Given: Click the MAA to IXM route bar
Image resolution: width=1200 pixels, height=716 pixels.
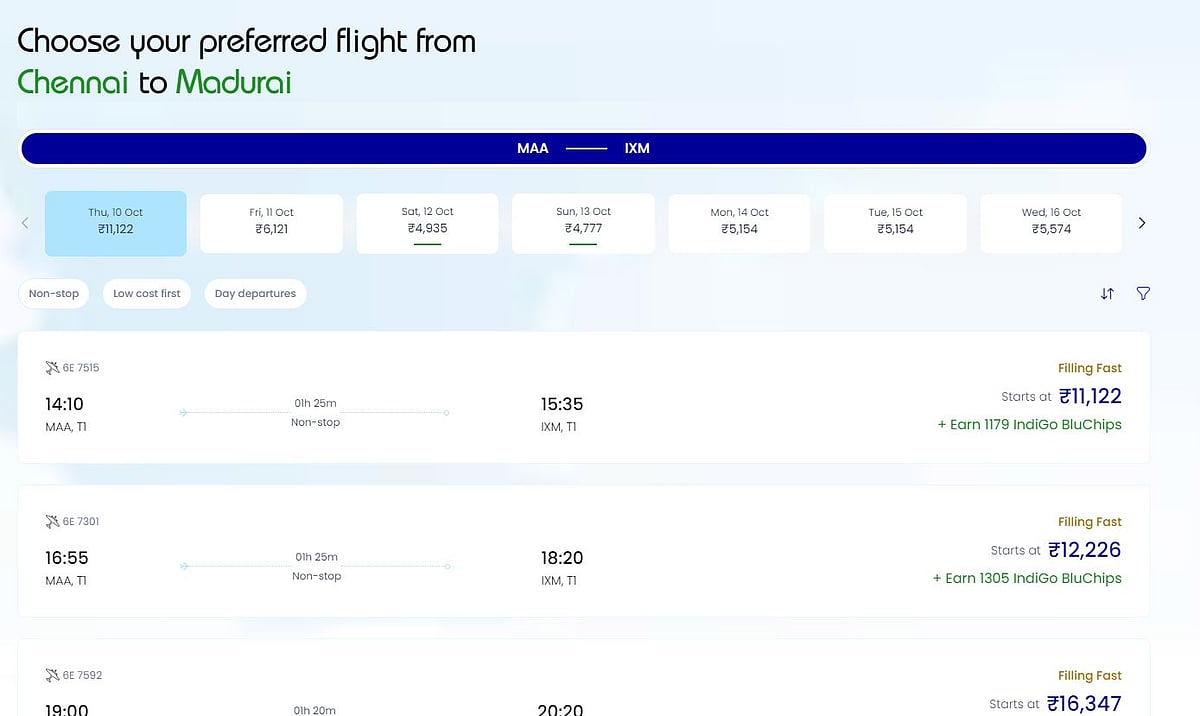Looking at the screenshot, I should coord(583,148).
